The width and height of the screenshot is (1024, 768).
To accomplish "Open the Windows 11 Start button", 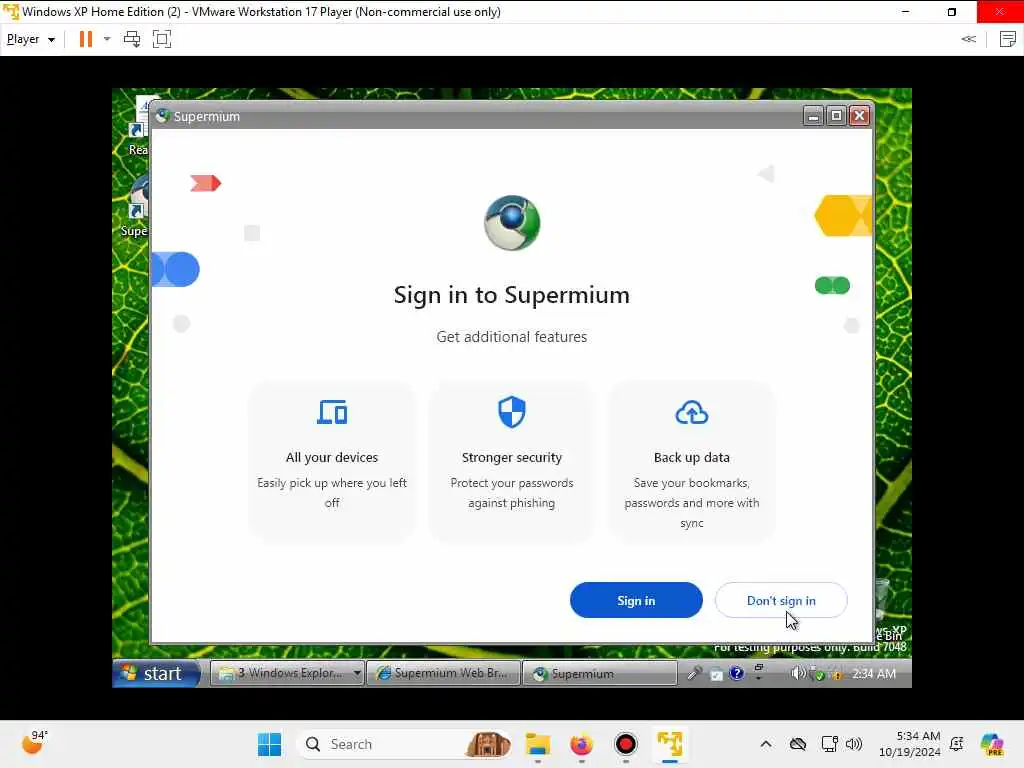I will tap(269, 744).
